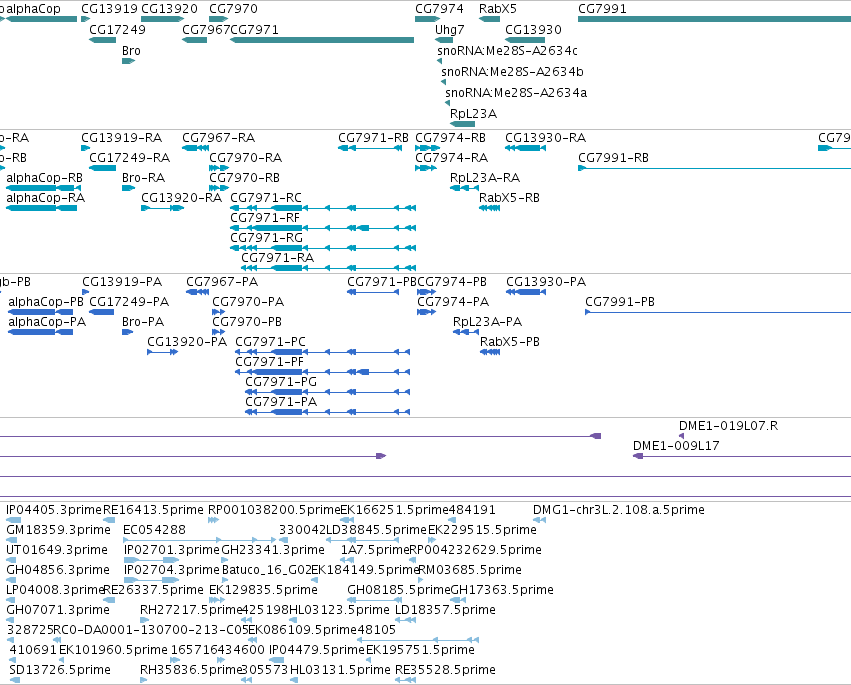Image resolution: width=851 pixels, height=685 pixels.
Task: Select the Bro-PA protein label
Action: pyautogui.click(x=143, y=322)
